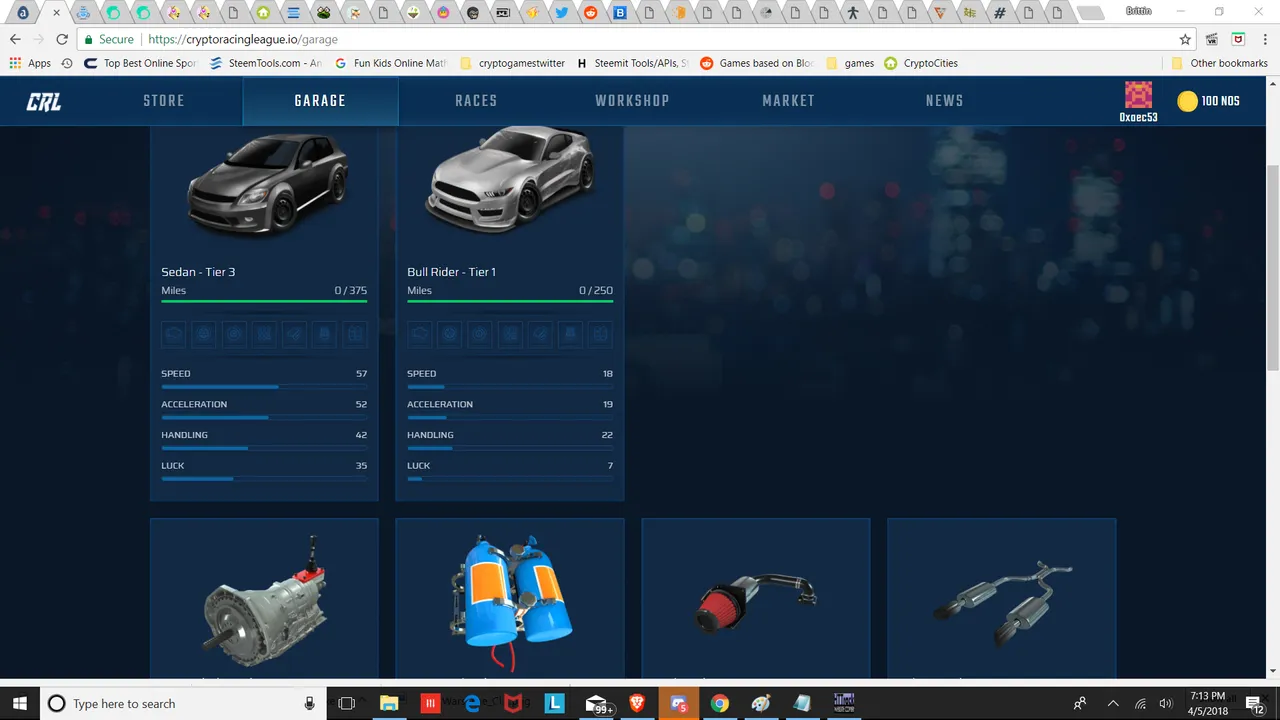Select the red air intake part
1280x720 pixels.
(756, 600)
